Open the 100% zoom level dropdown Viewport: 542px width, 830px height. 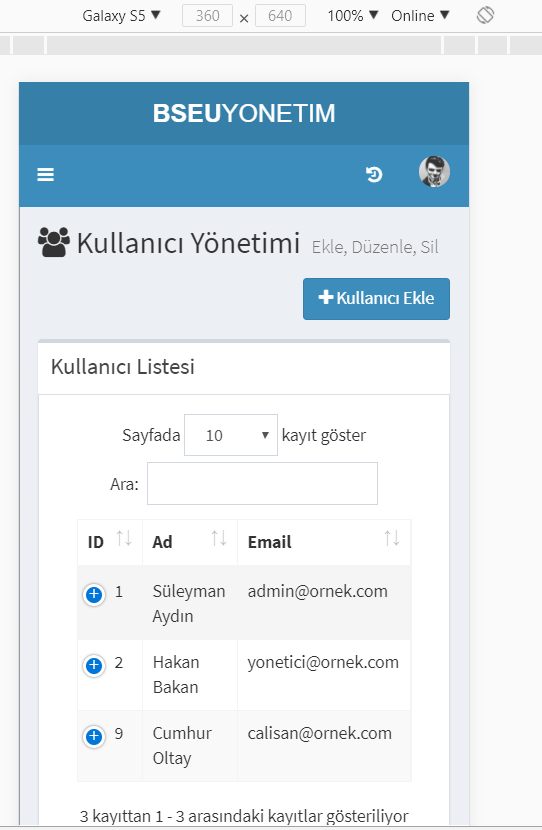pos(353,15)
